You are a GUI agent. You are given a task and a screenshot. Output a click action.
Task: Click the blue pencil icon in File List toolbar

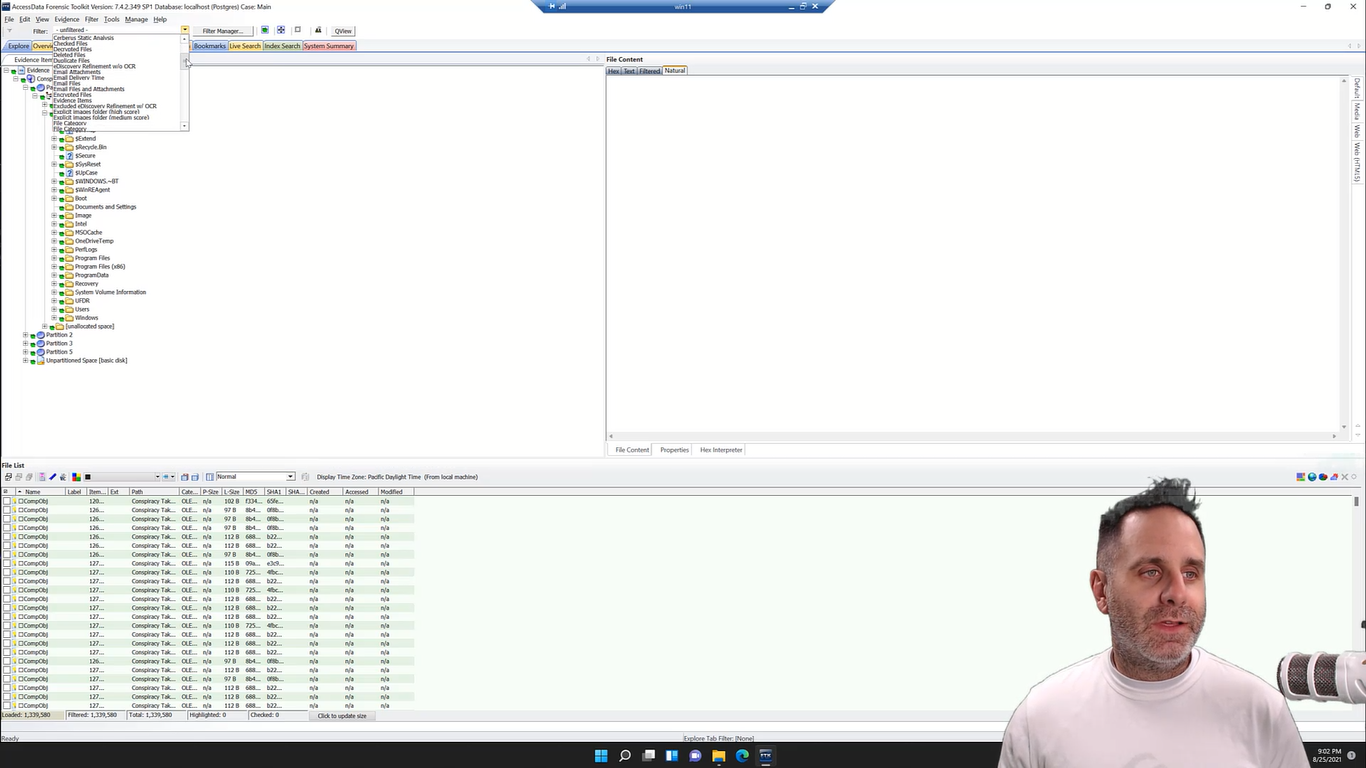click(53, 477)
